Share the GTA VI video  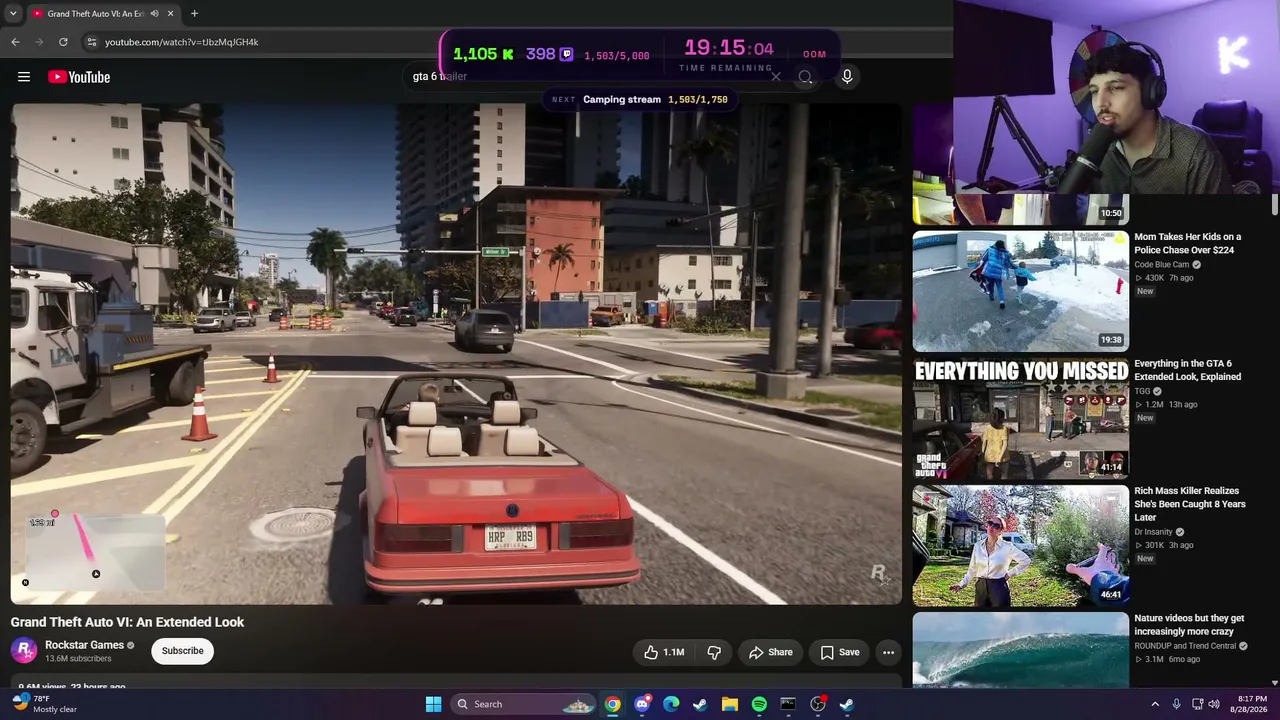(x=770, y=652)
